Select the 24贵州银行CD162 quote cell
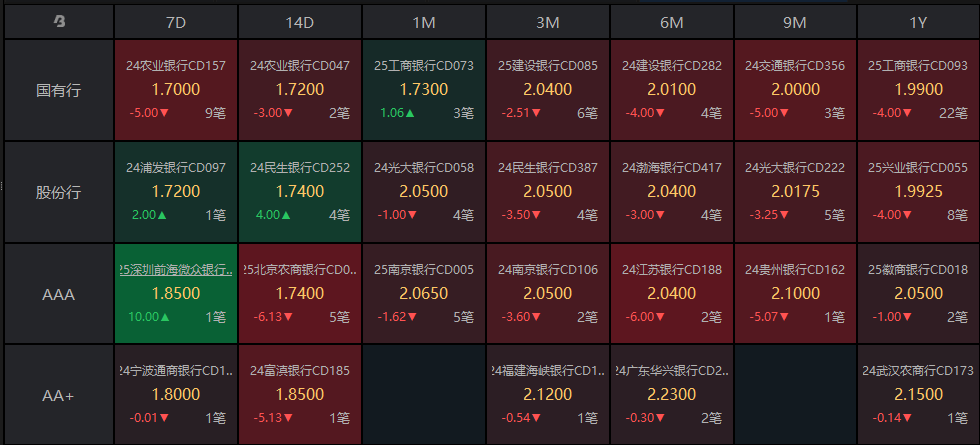The image size is (980, 445). [795, 295]
